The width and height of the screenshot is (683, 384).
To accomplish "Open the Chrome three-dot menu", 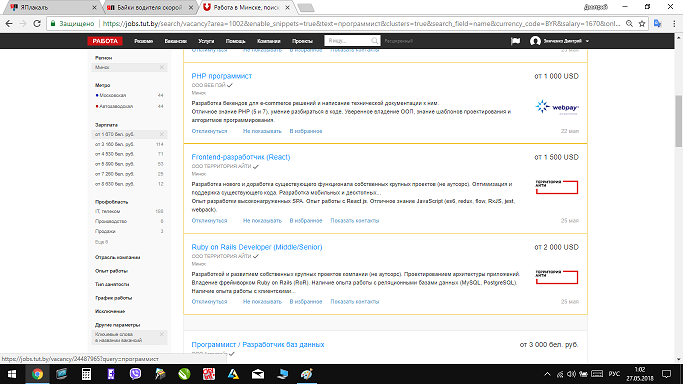I will (674, 24).
